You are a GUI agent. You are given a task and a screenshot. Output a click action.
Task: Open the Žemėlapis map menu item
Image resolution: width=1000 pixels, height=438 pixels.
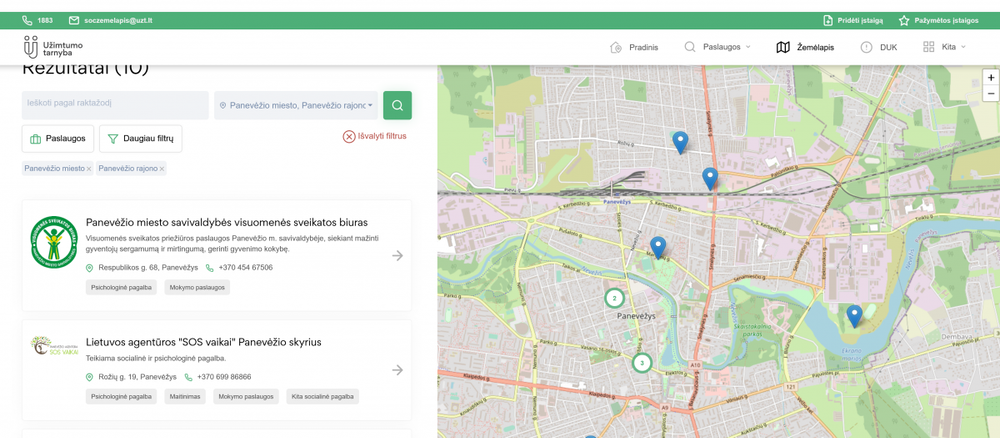point(805,47)
